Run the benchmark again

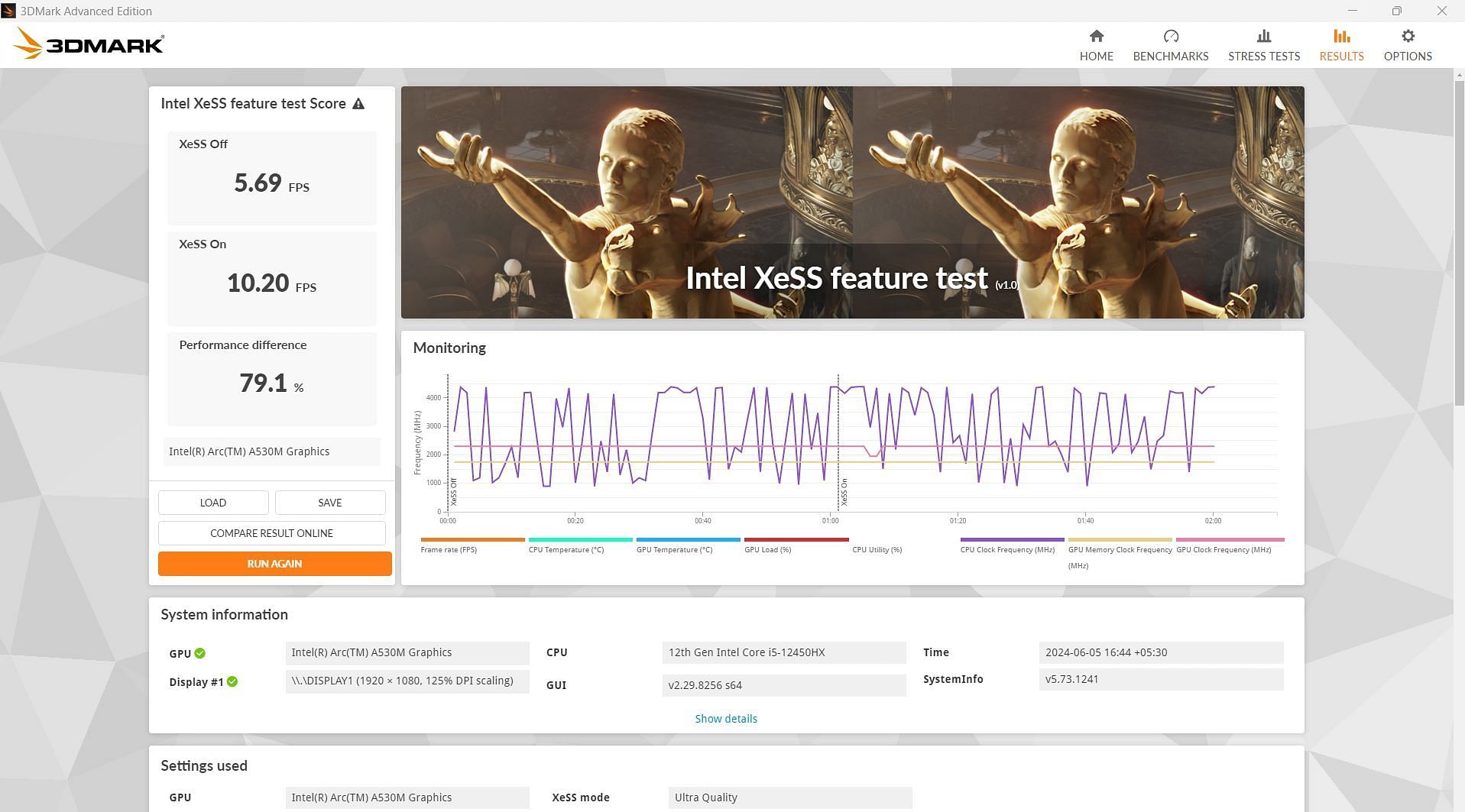274,564
